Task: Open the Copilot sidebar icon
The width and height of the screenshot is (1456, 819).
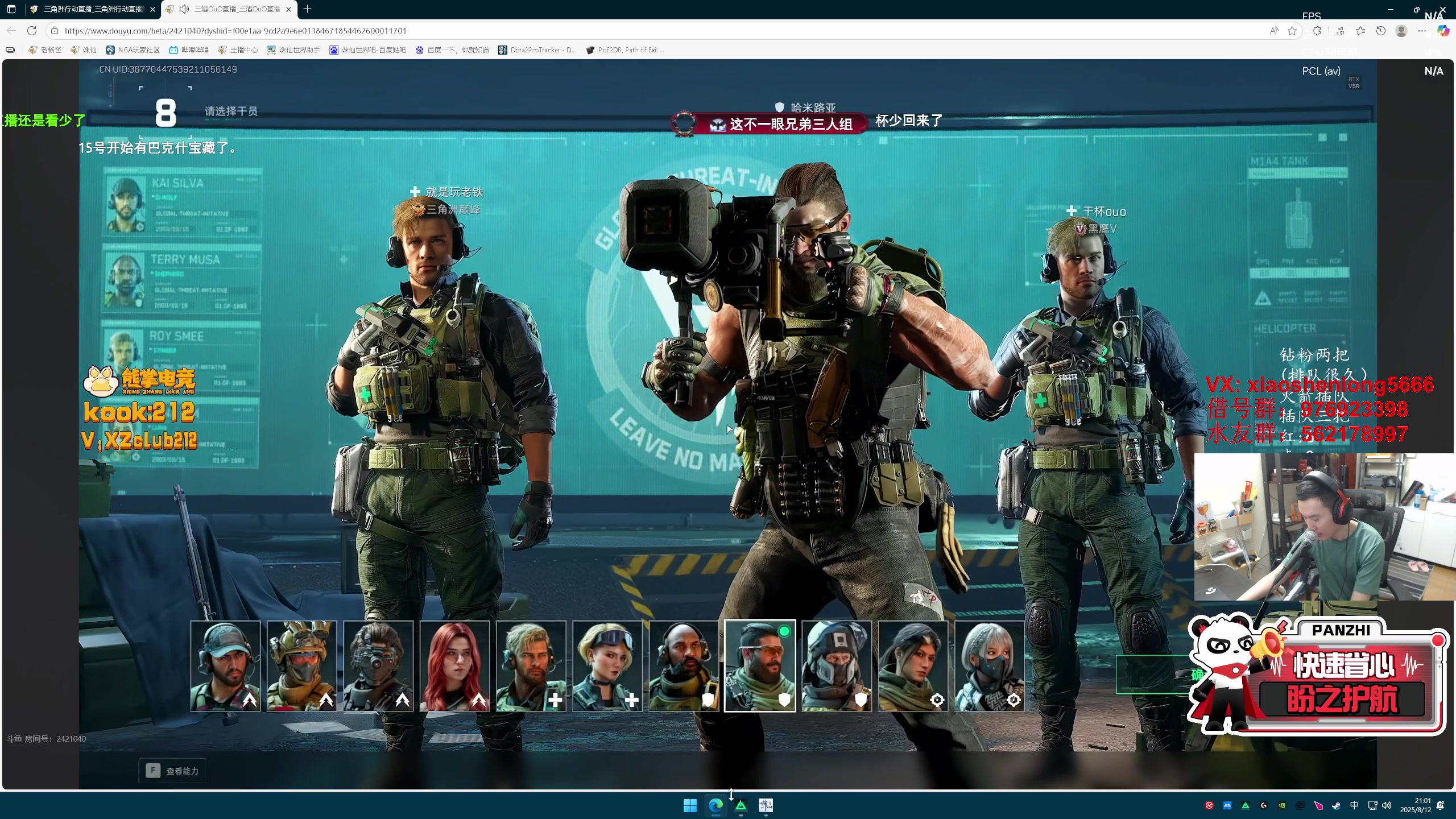Action: tap(1443, 31)
